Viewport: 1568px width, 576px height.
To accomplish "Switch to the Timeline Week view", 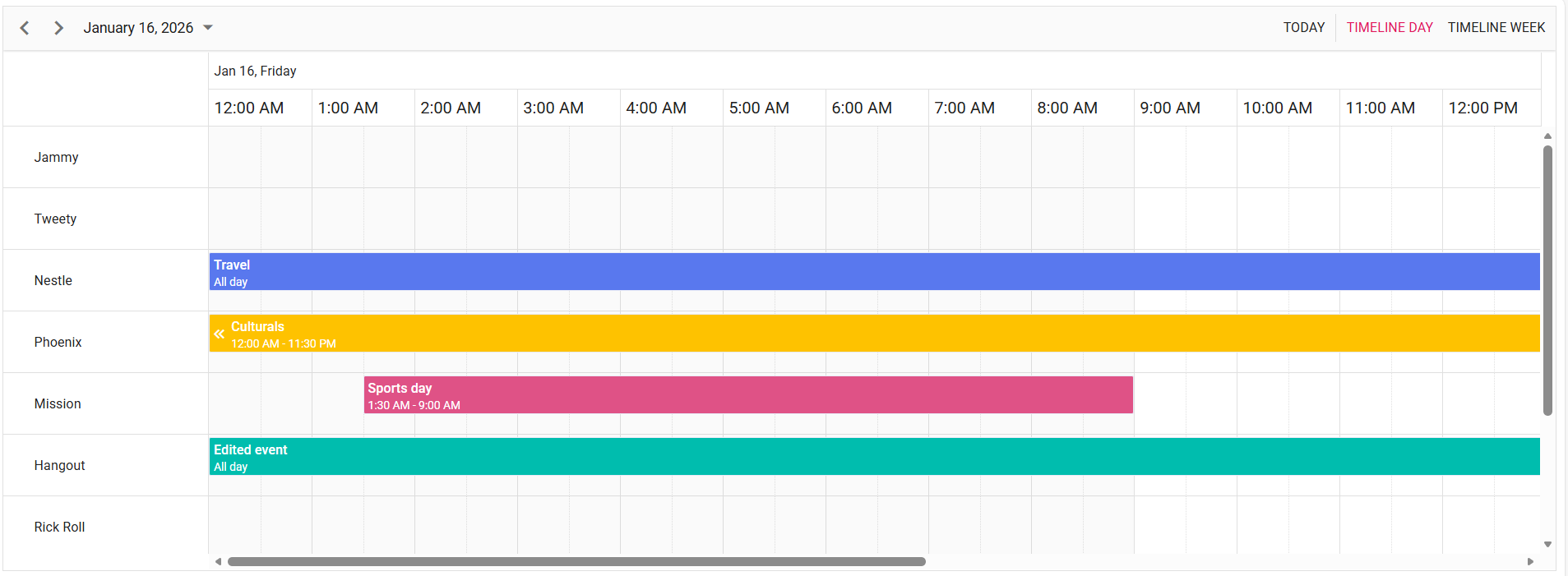I will [1496, 27].
